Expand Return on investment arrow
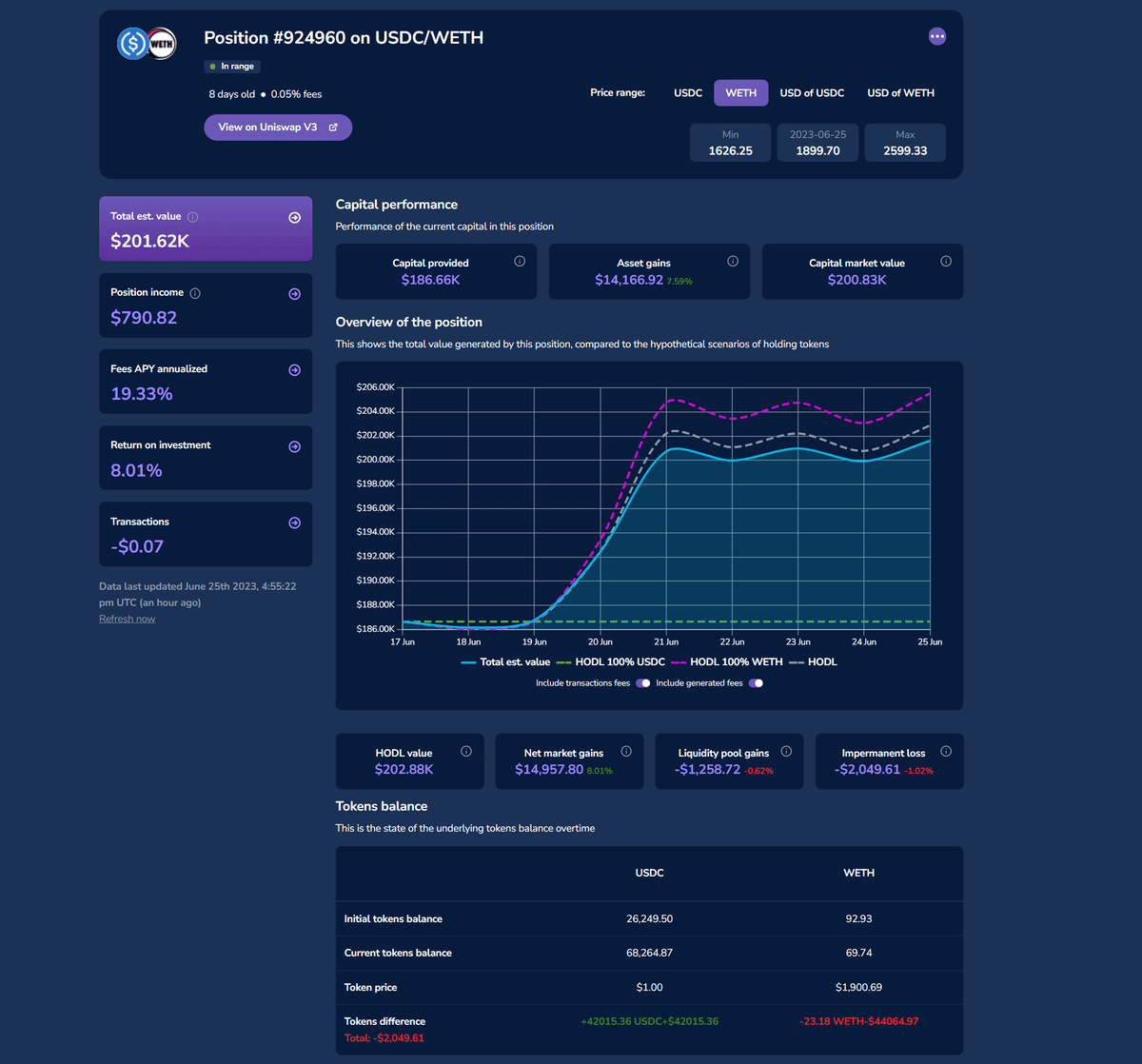This screenshot has height=1064, width=1142. pyautogui.click(x=294, y=446)
